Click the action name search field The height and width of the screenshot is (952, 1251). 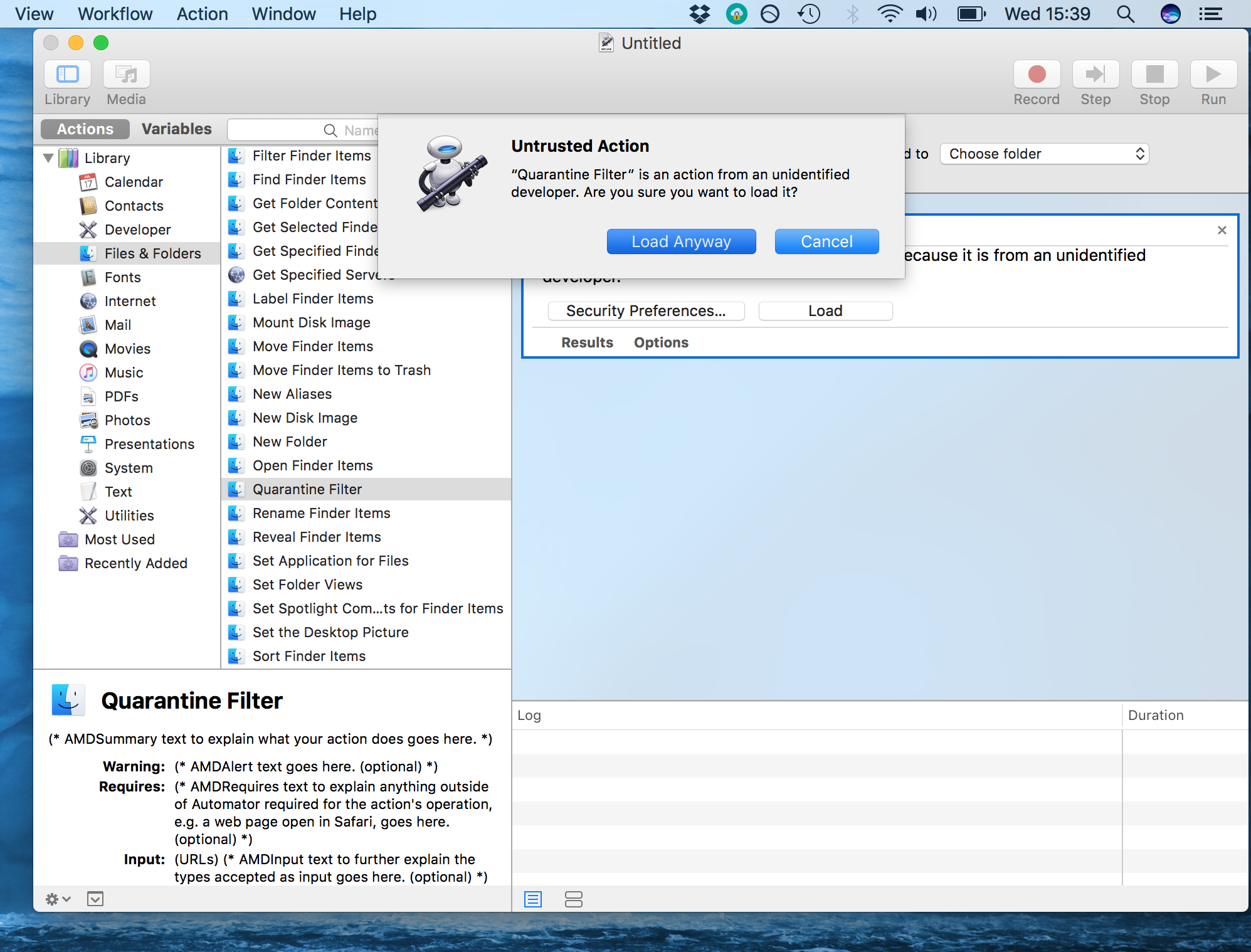pyautogui.click(x=303, y=130)
